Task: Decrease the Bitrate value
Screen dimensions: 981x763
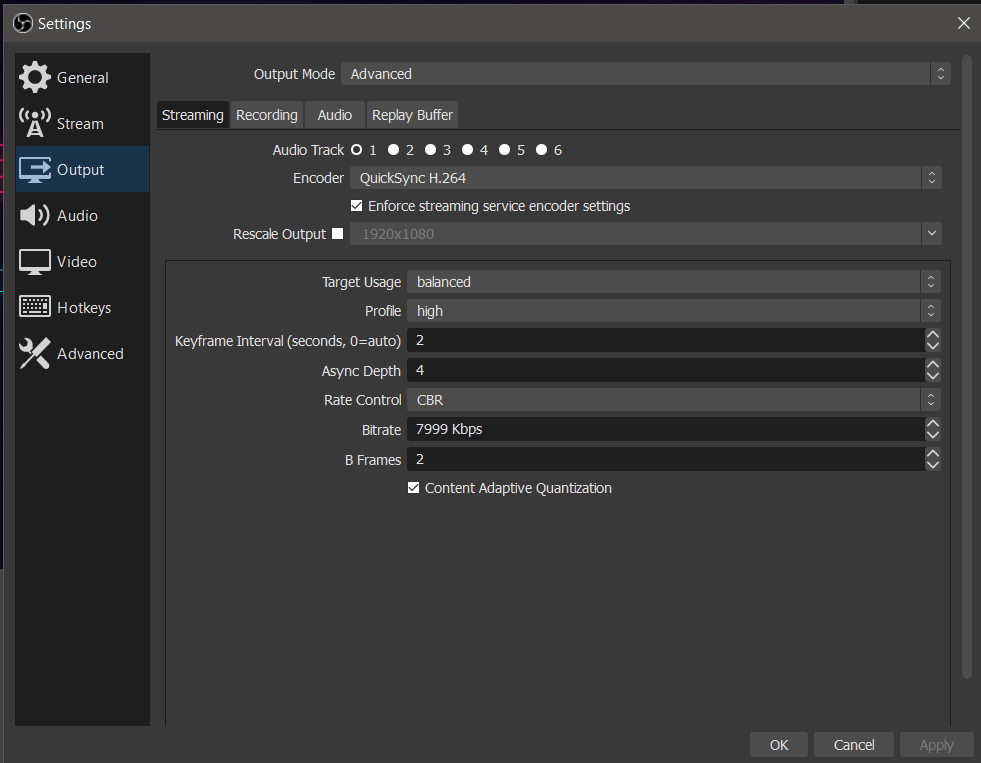Action: pos(933,435)
